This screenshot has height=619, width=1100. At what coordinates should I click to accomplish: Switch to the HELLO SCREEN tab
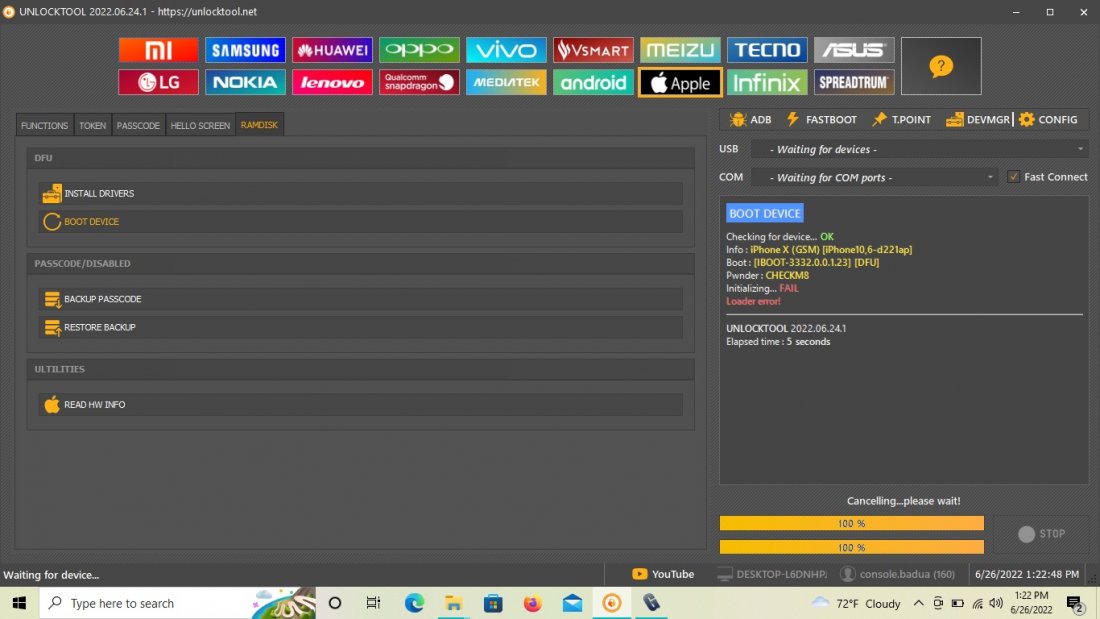point(200,125)
